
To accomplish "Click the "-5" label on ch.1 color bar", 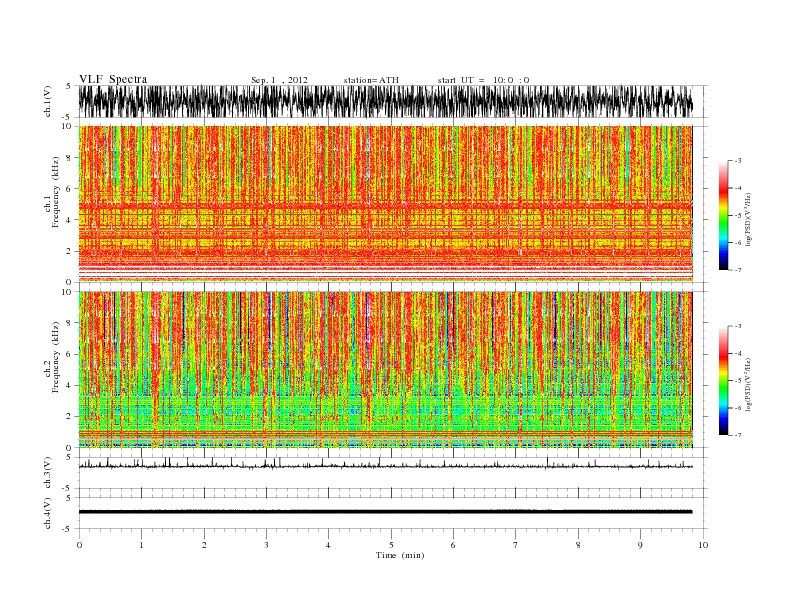I will 737,215.
